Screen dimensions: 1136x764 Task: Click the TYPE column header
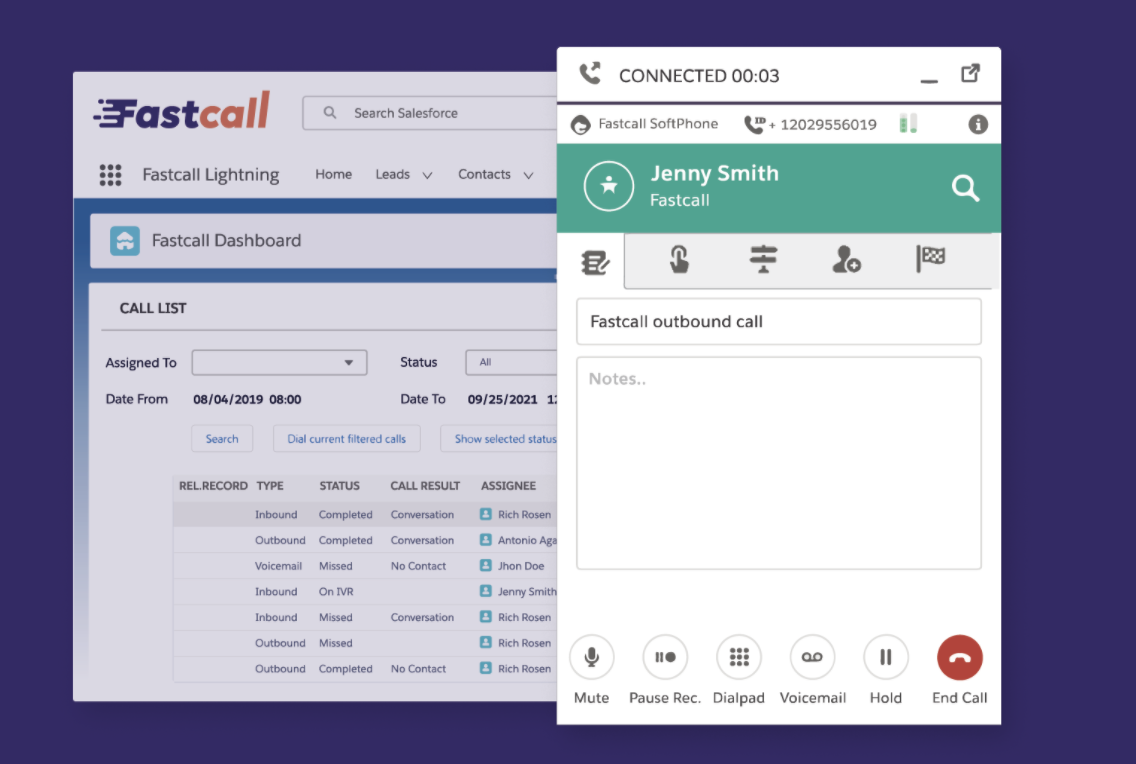click(x=270, y=486)
